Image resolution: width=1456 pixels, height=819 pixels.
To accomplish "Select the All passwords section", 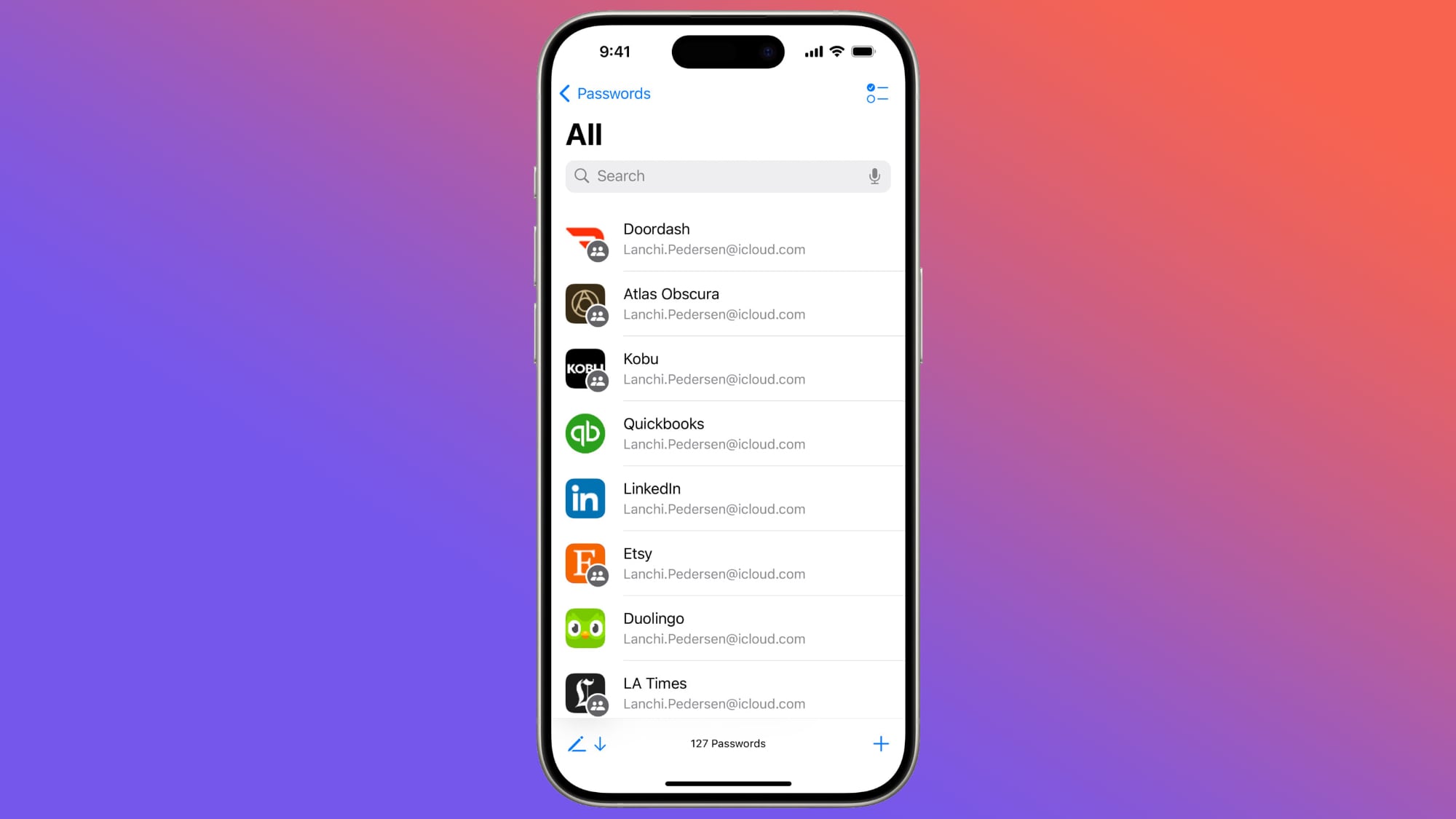I will pyautogui.click(x=583, y=134).
